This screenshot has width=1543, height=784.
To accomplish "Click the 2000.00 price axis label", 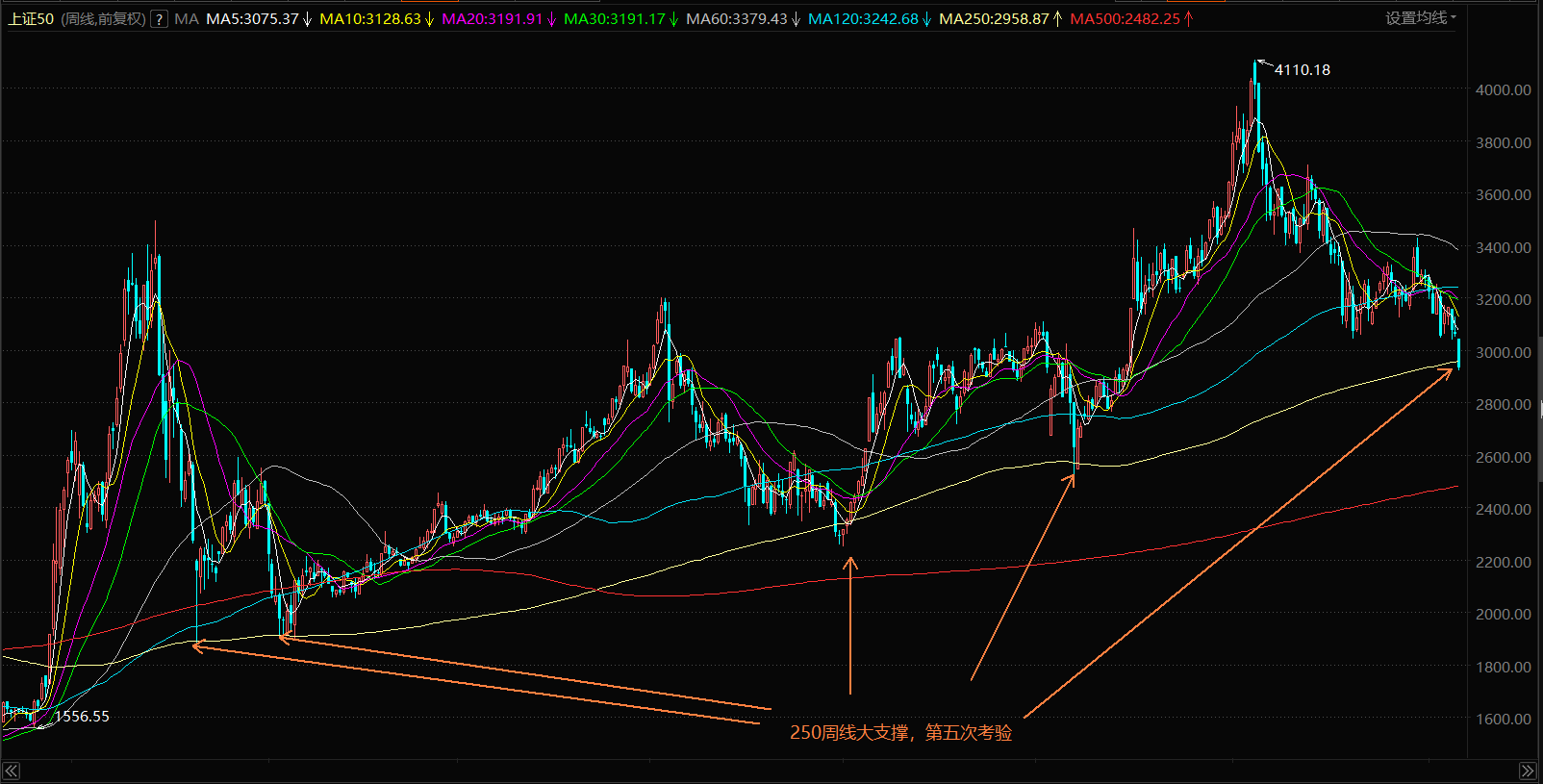I will [1504, 614].
